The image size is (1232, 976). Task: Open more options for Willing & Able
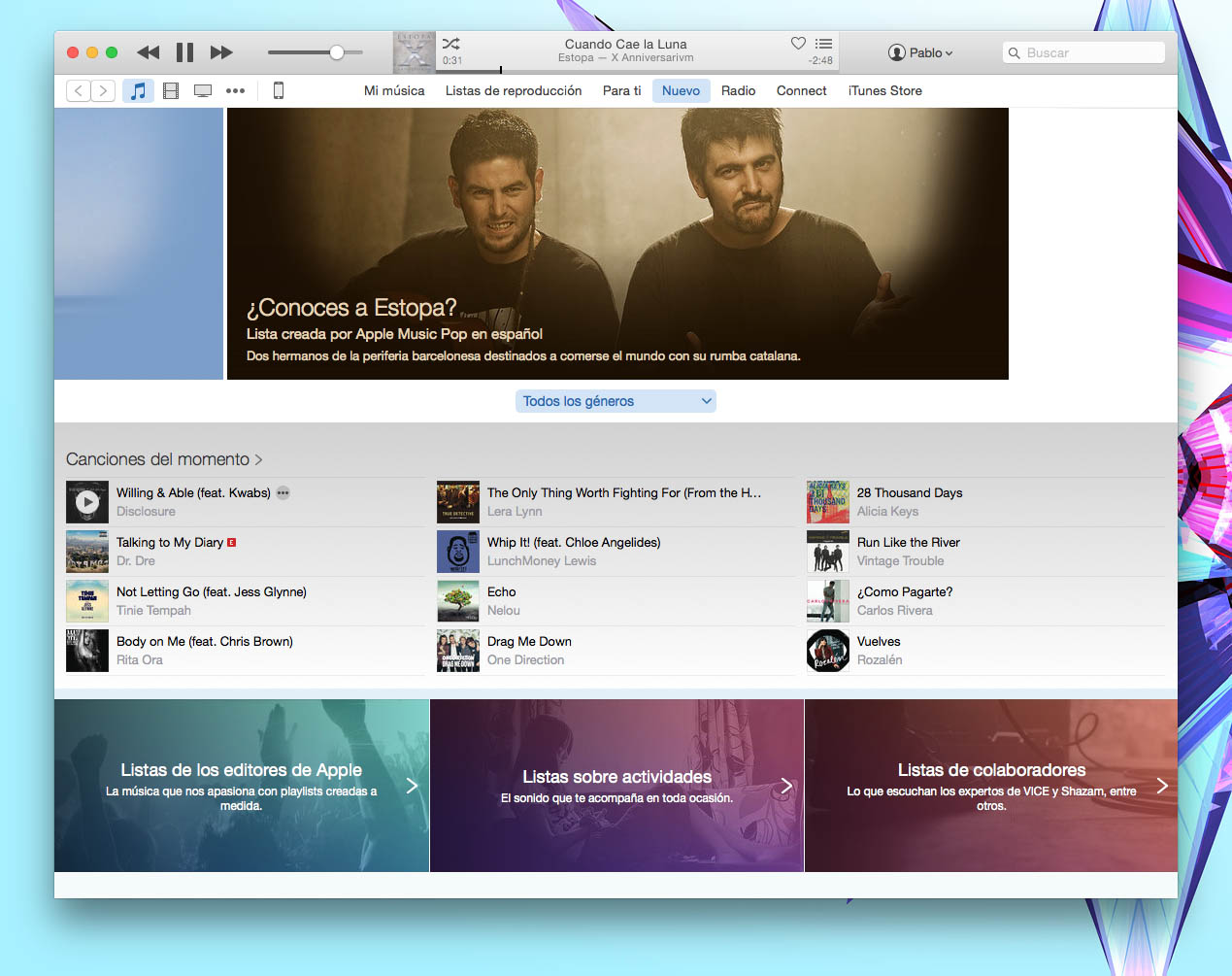pyautogui.click(x=283, y=492)
